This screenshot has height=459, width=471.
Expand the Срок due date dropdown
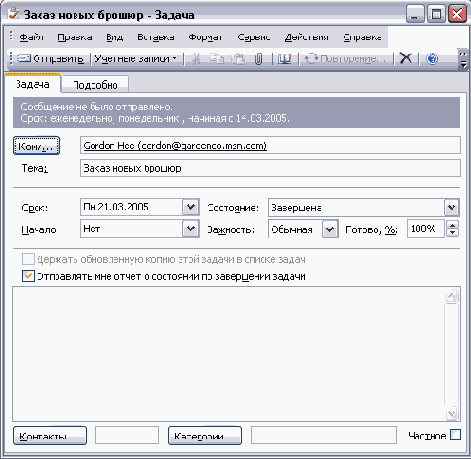(x=191, y=207)
